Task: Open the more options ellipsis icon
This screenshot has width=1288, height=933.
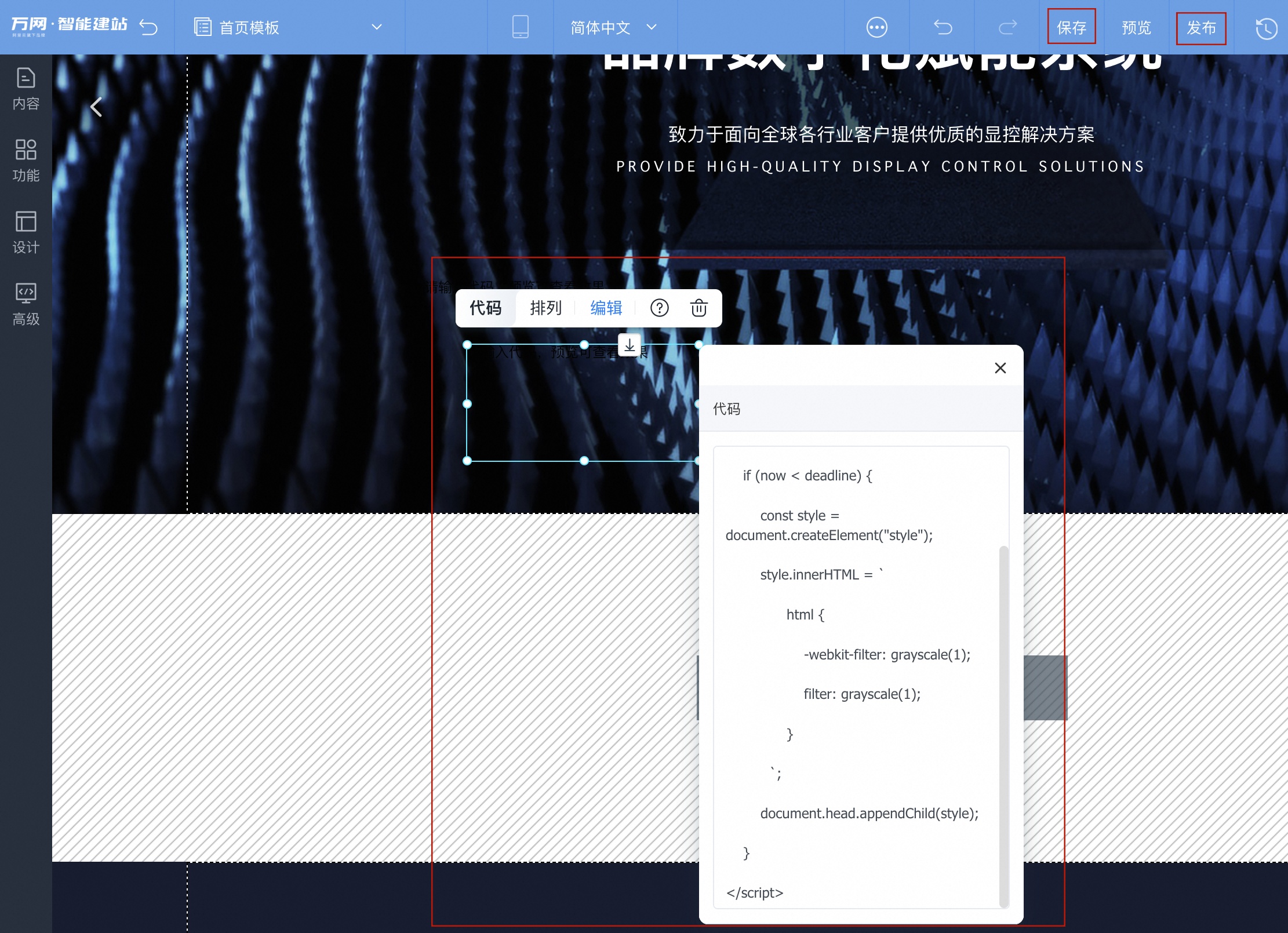Action: [876, 27]
